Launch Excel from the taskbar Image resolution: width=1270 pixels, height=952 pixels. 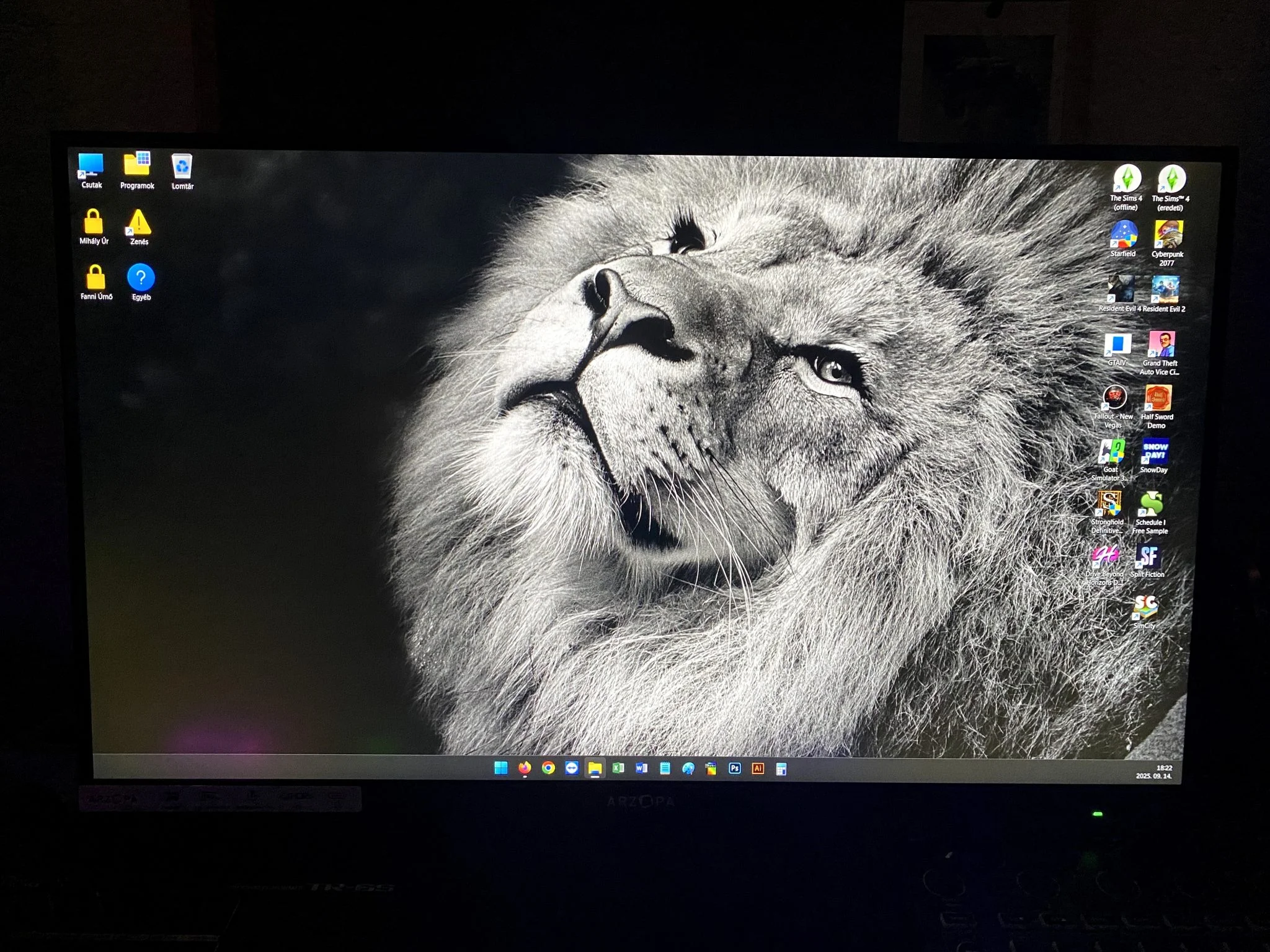(618, 768)
